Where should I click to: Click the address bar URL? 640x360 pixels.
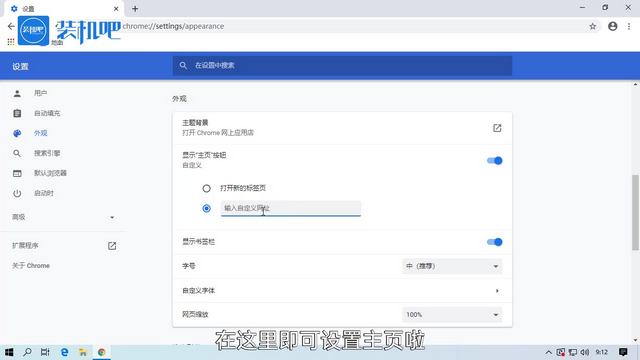coord(173,26)
